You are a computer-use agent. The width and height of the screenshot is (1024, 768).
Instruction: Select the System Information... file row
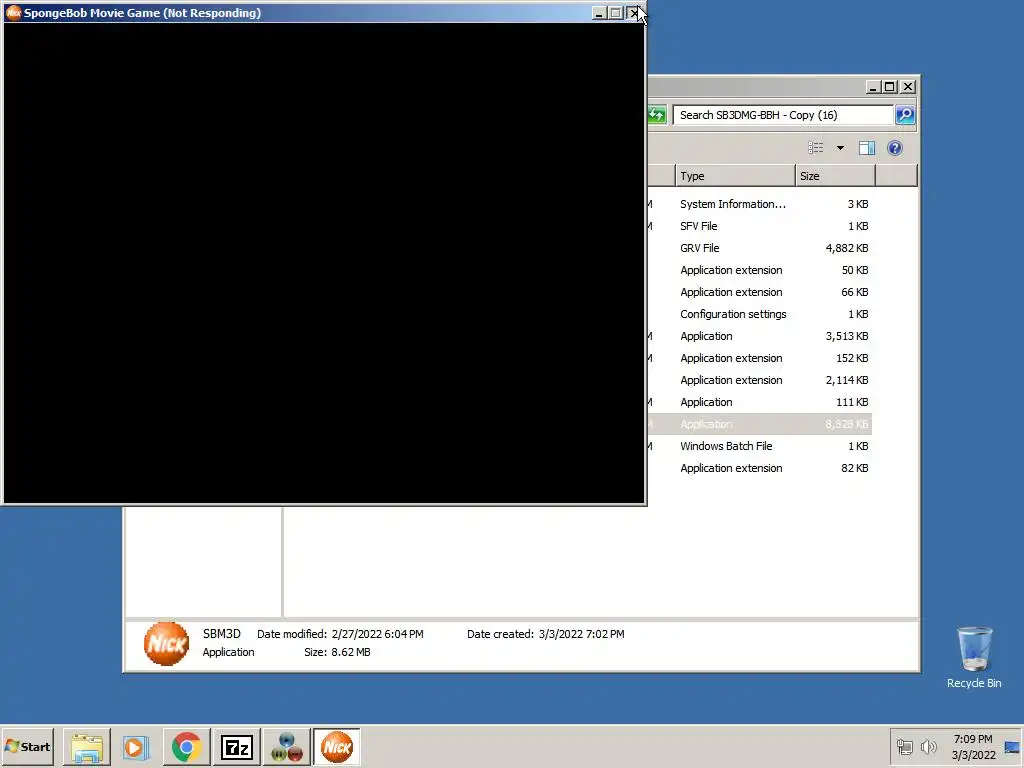(x=760, y=204)
